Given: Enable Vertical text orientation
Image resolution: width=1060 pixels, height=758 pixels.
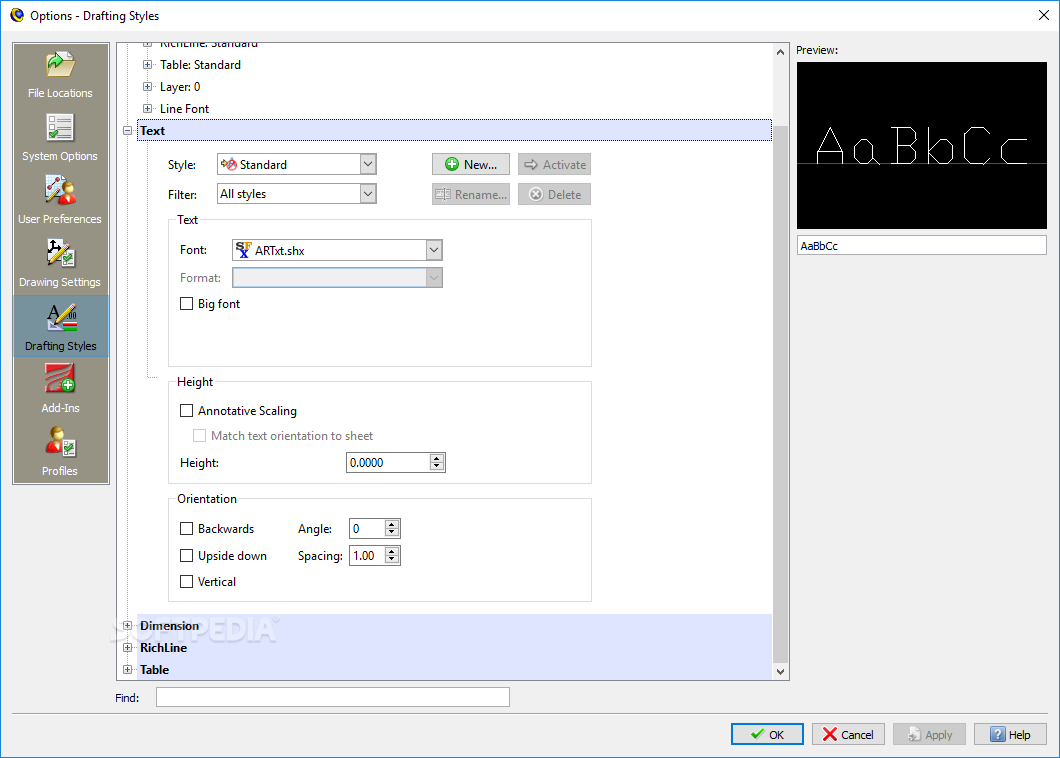Looking at the screenshot, I should [187, 582].
